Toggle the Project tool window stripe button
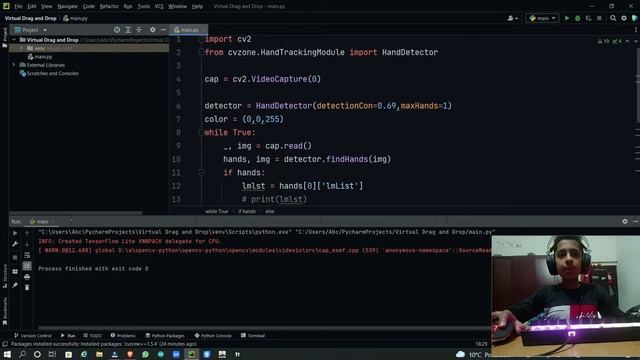Screen dimensions: 640x360 [5, 38]
